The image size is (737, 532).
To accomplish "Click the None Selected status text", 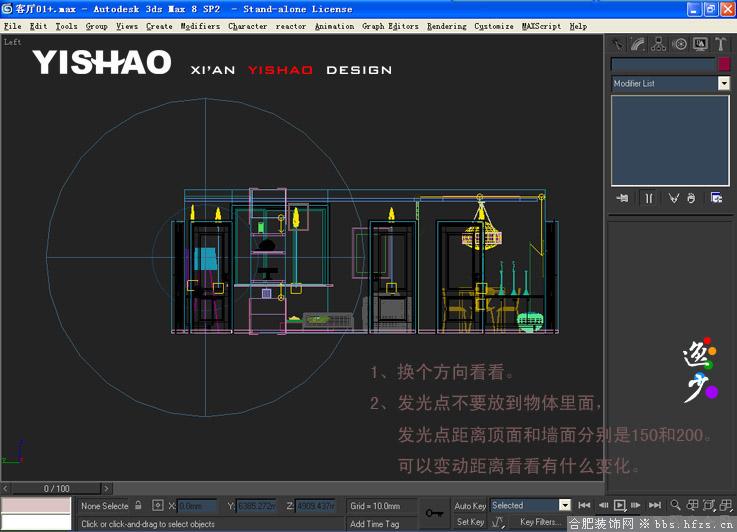I will click(x=105, y=506).
